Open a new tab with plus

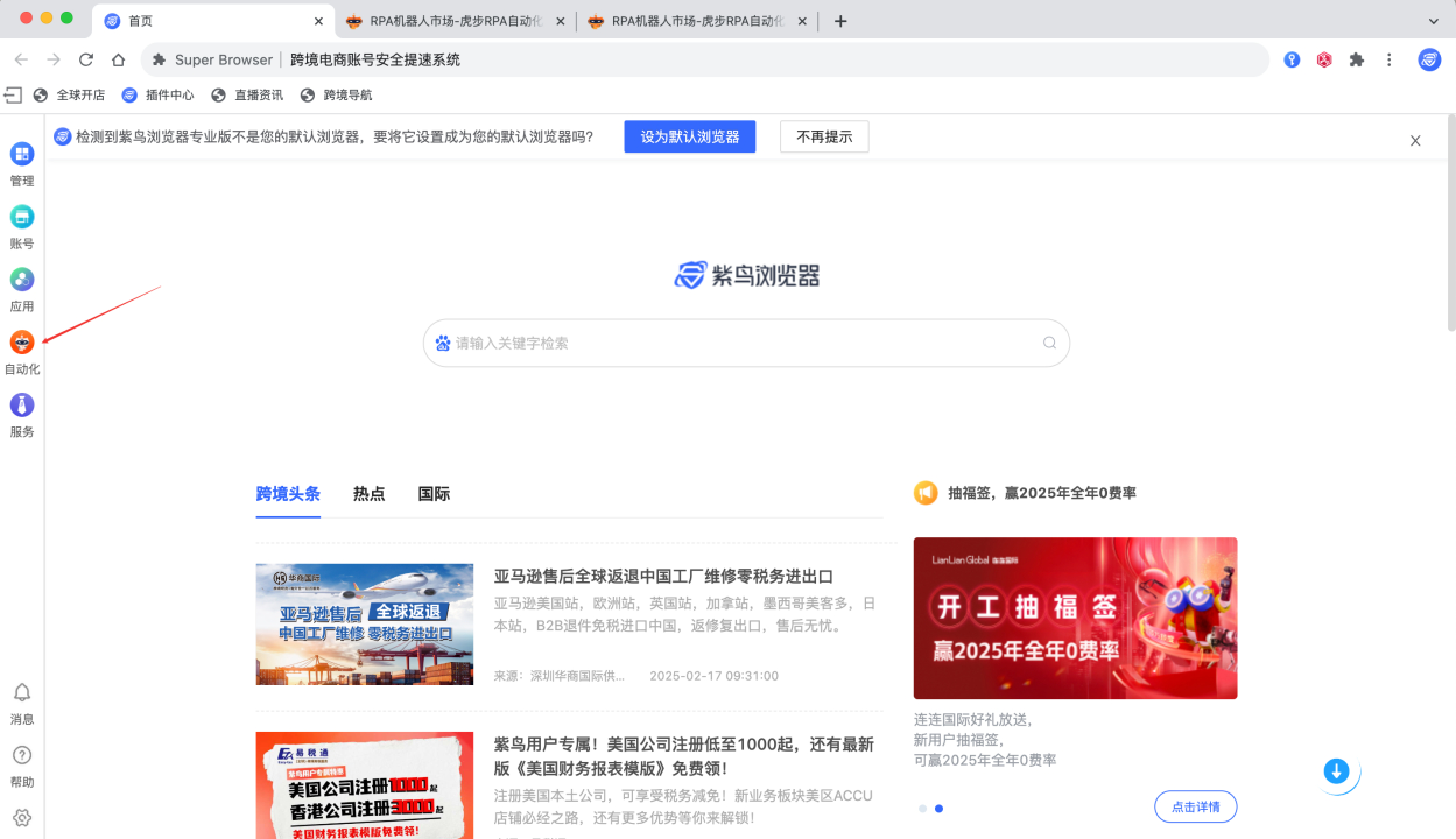[x=840, y=22]
